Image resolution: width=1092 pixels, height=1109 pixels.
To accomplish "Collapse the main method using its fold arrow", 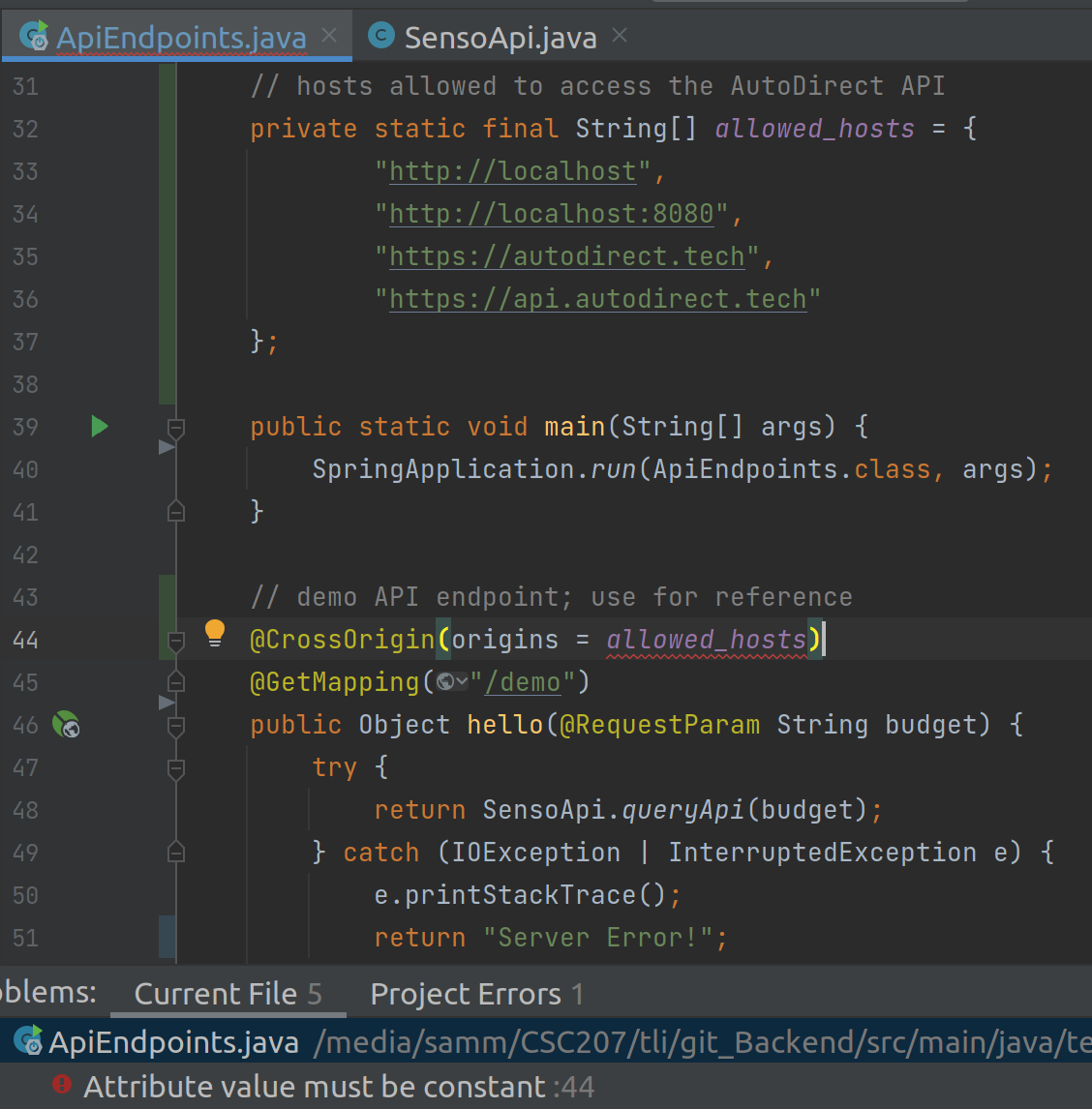I will [175, 427].
